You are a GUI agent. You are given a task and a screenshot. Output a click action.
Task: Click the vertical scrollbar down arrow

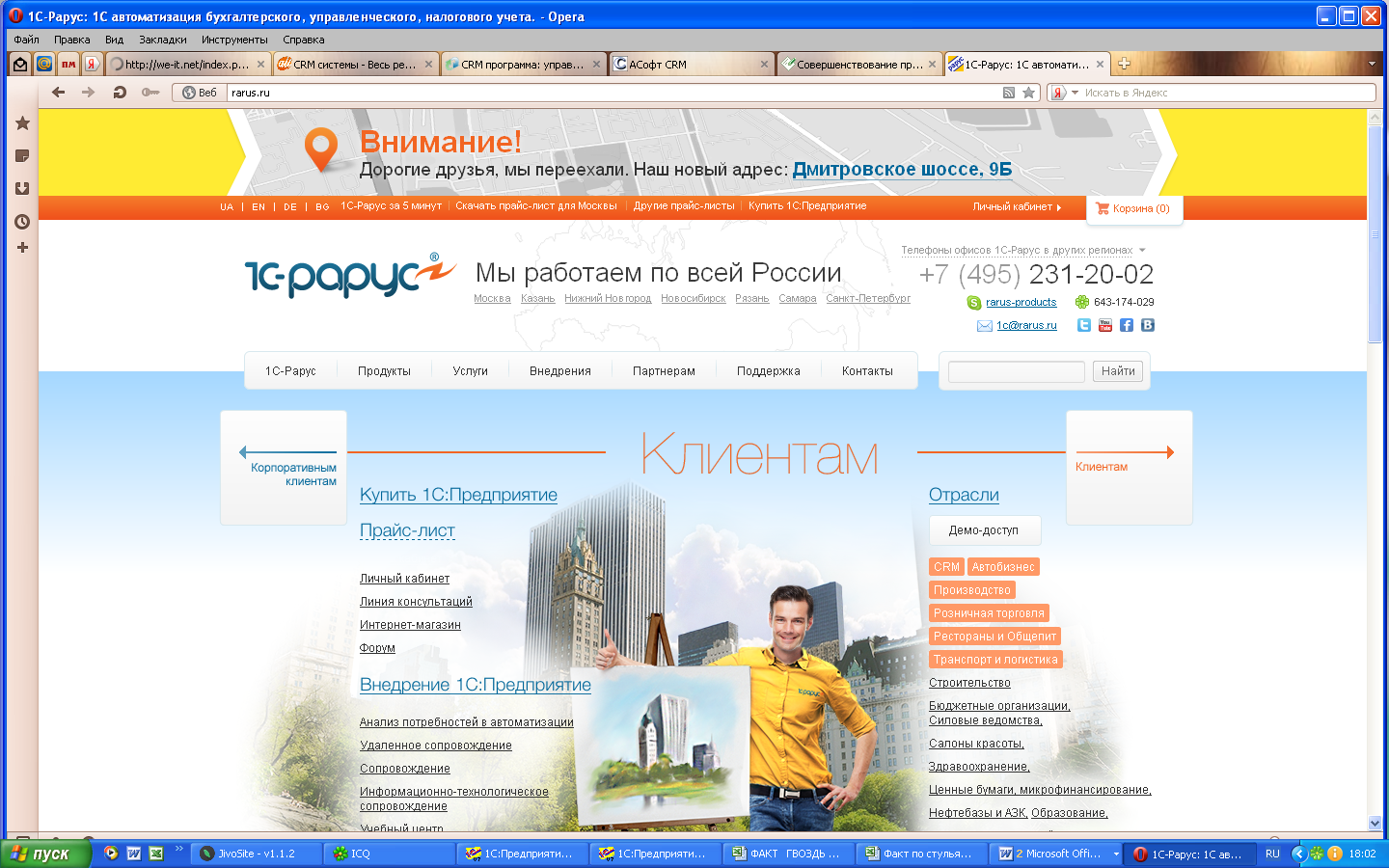(x=1375, y=823)
